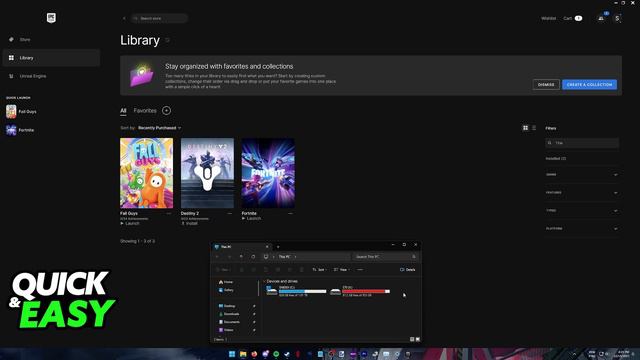
Task: Select the D: drive with red bar
Action: click(x=360, y=291)
